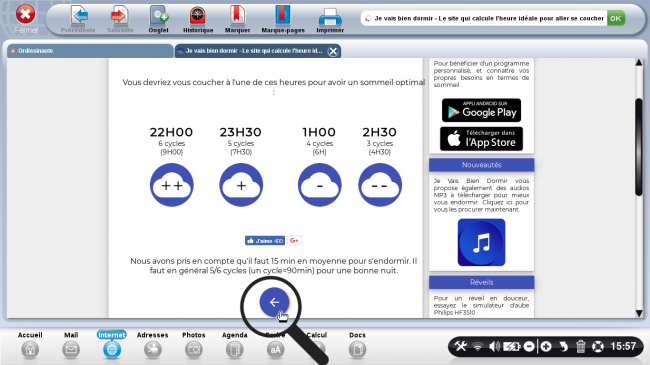The width and height of the screenshot is (650, 365).
Task: Click the J'aime Facebook like button
Action: (265, 241)
